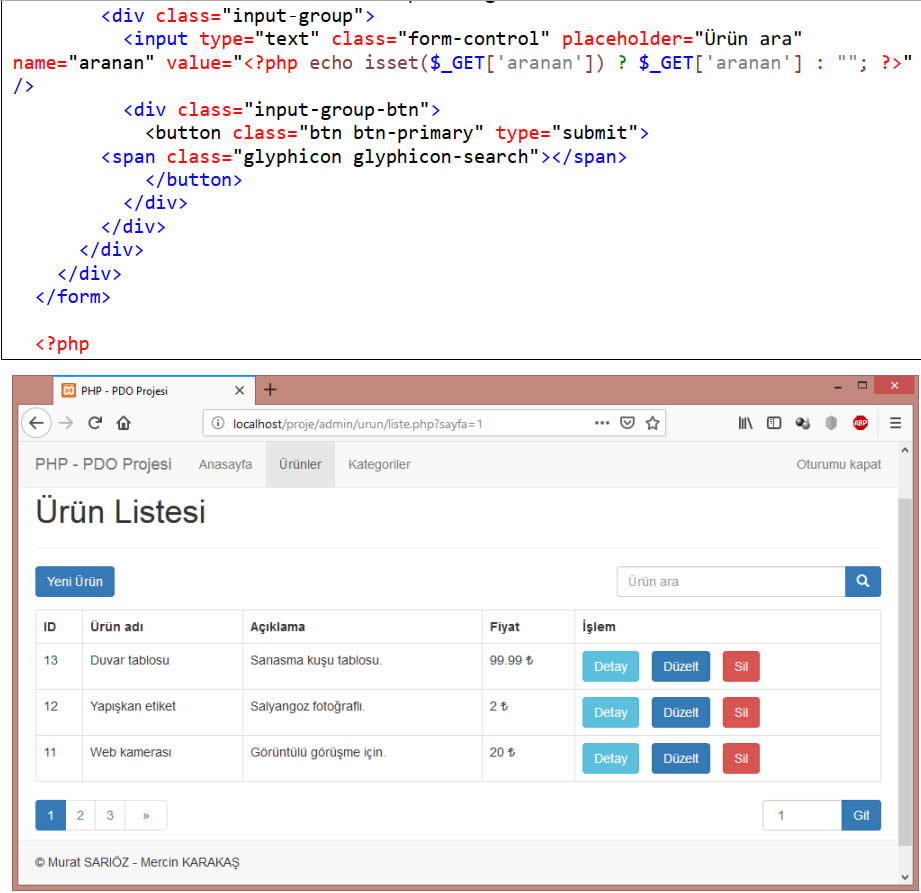Click the Yeni Ürün button
This screenshot has width=921, height=893.
75,582
